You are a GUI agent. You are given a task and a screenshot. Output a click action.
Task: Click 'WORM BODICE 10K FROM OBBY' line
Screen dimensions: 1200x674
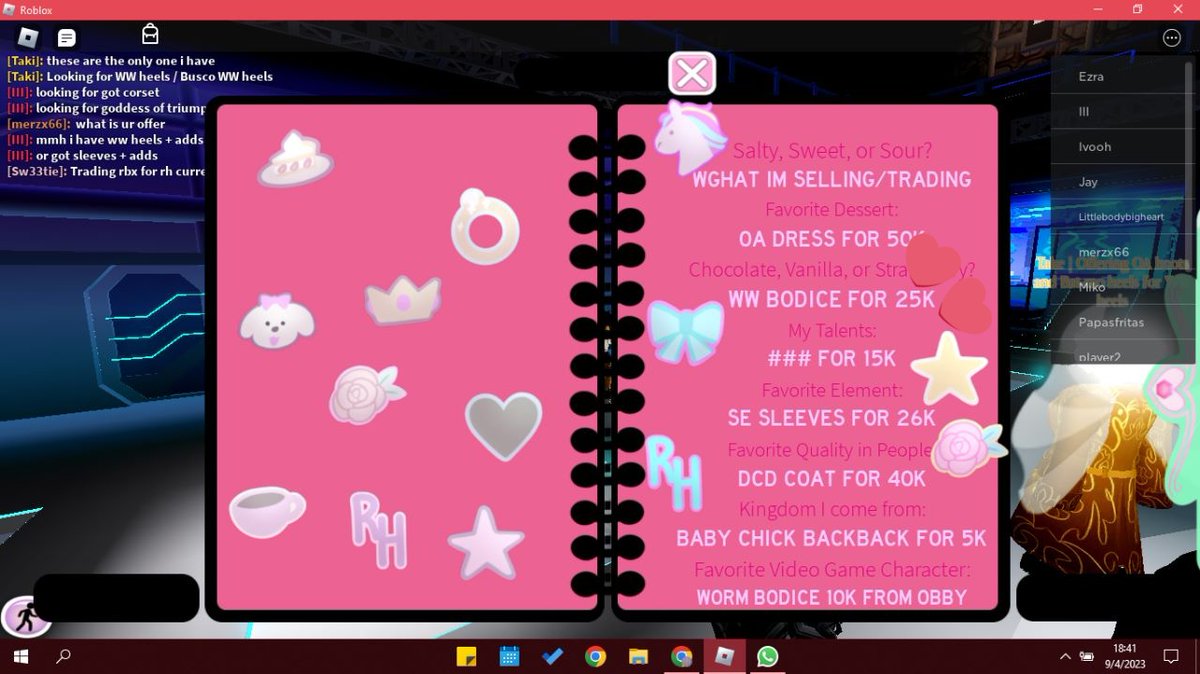pos(831,598)
